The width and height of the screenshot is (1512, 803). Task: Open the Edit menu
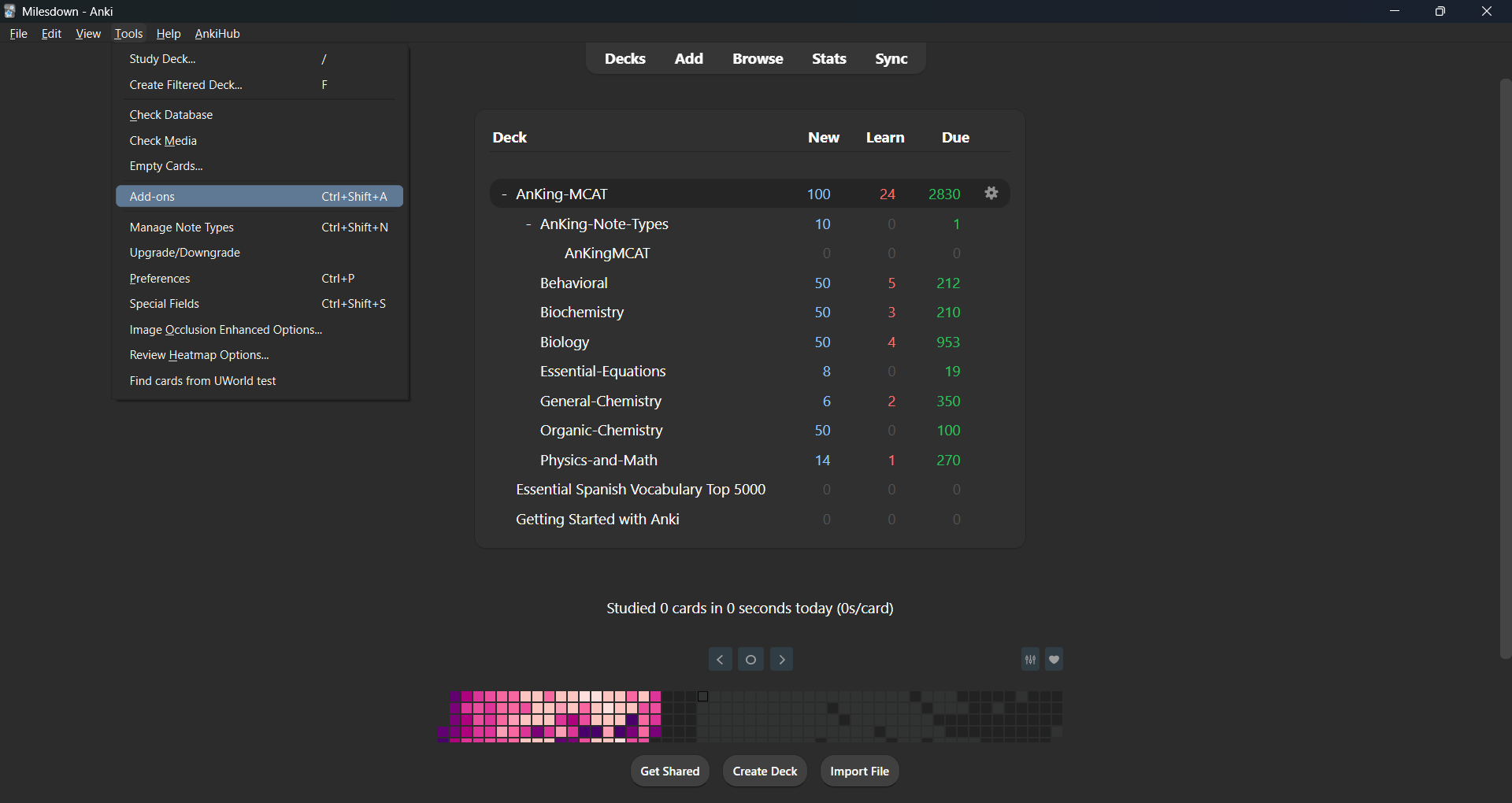[51, 34]
